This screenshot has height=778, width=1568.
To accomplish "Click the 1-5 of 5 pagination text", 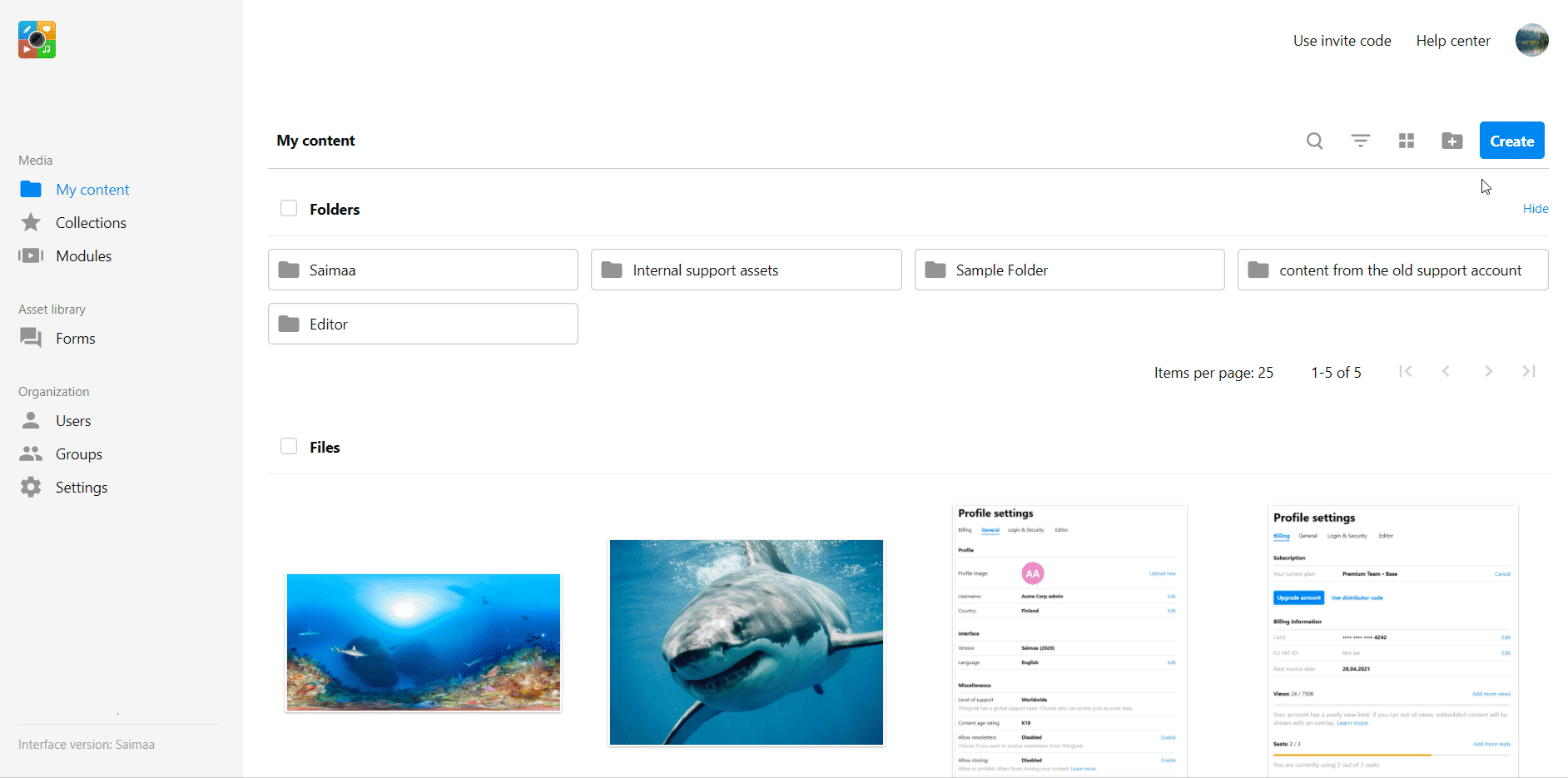I will point(1336,373).
